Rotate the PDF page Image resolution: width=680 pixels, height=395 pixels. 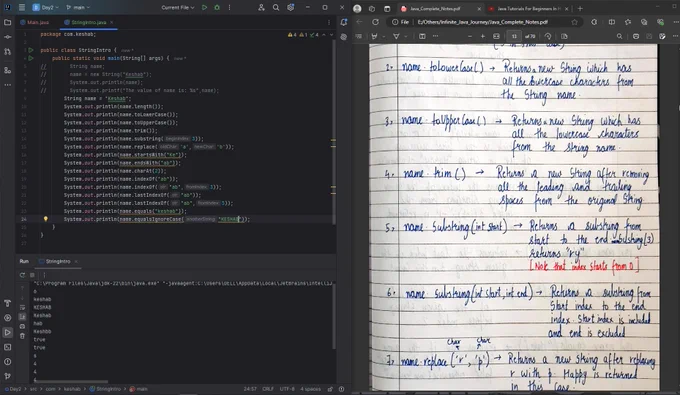click(x=548, y=36)
